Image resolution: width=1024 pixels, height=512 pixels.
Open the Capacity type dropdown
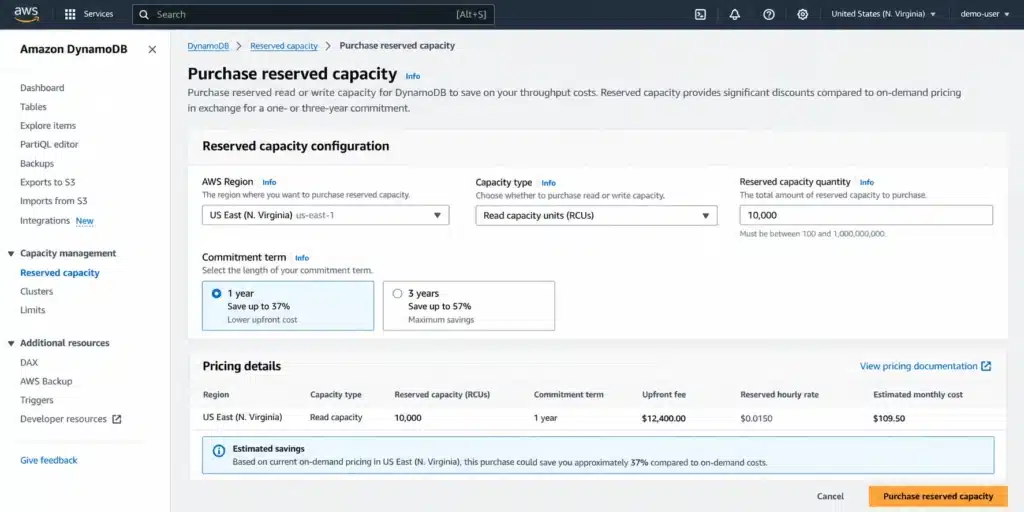596,216
